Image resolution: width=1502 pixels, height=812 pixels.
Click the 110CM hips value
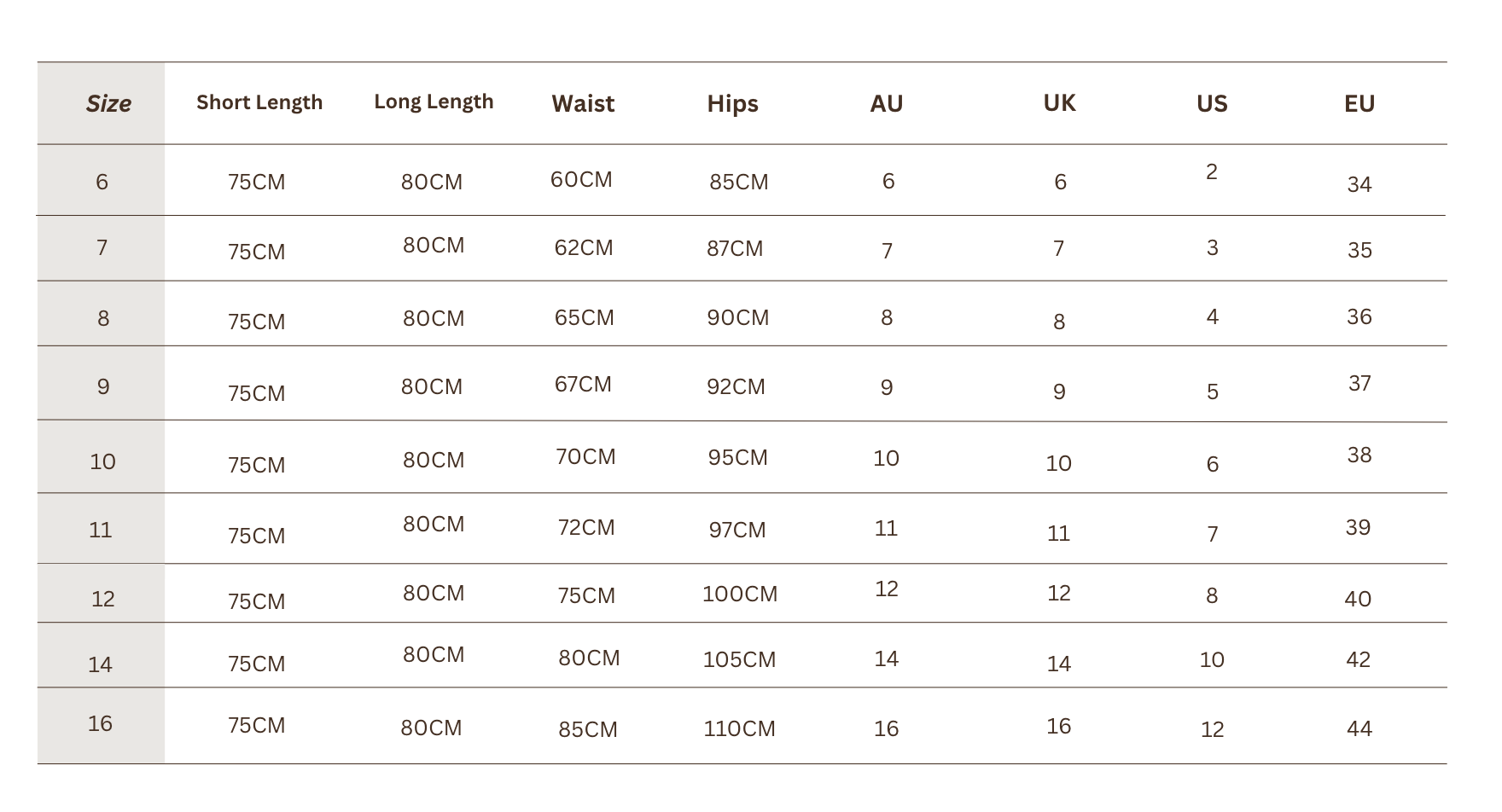tap(739, 729)
